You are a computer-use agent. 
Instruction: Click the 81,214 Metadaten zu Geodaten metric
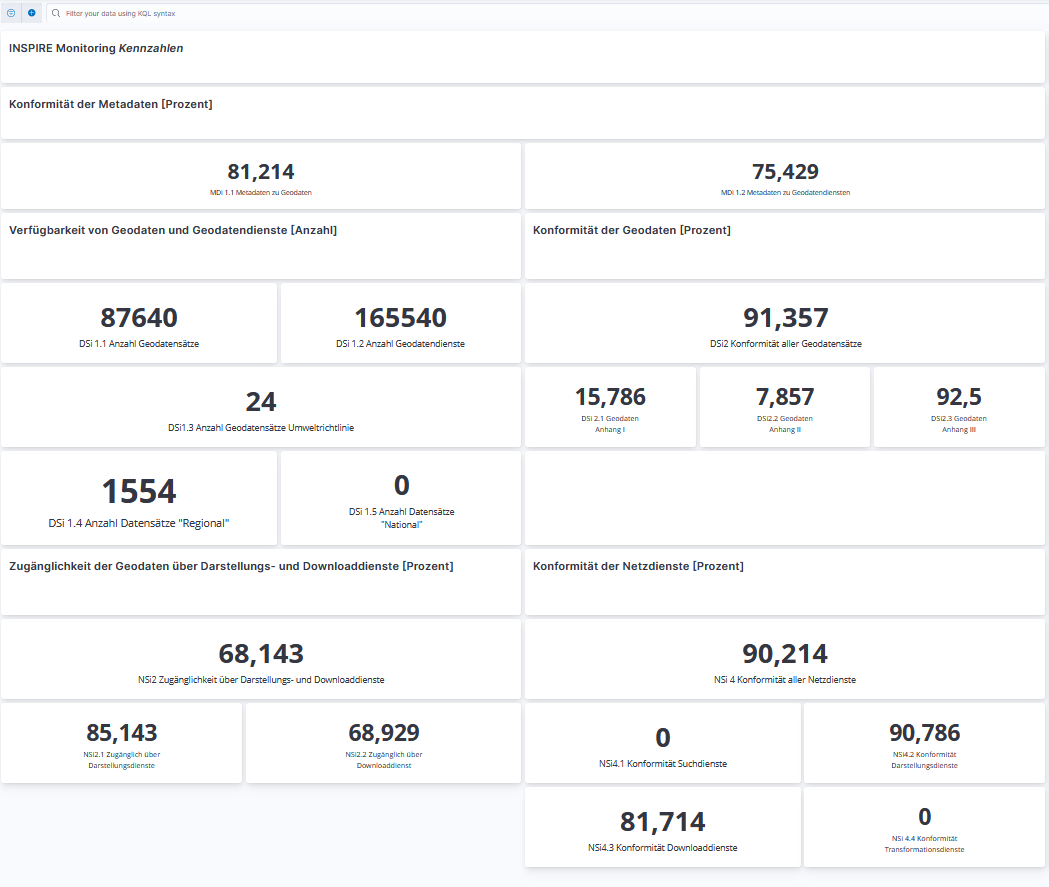tap(261, 172)
